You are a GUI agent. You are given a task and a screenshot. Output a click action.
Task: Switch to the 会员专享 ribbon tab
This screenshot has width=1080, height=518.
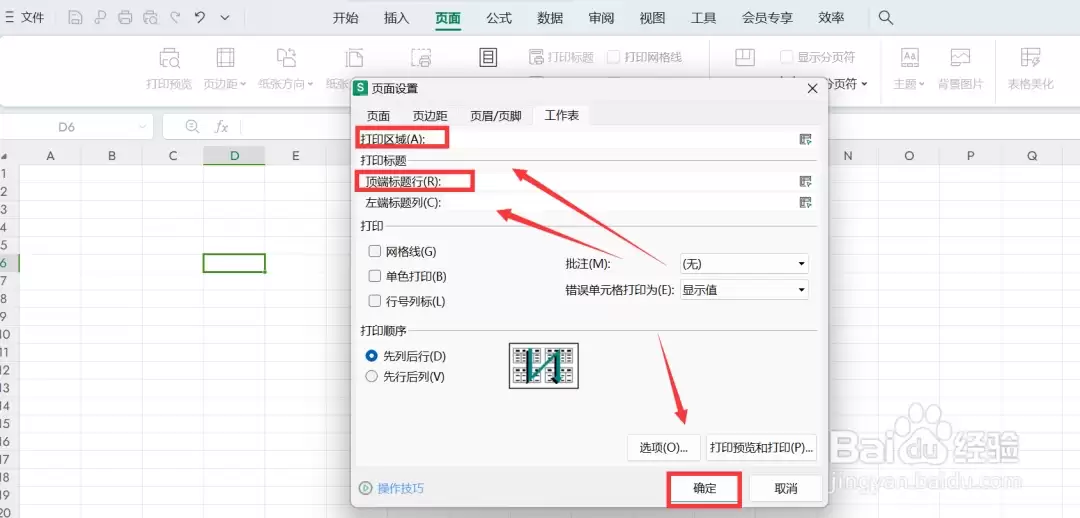(767, 19)
